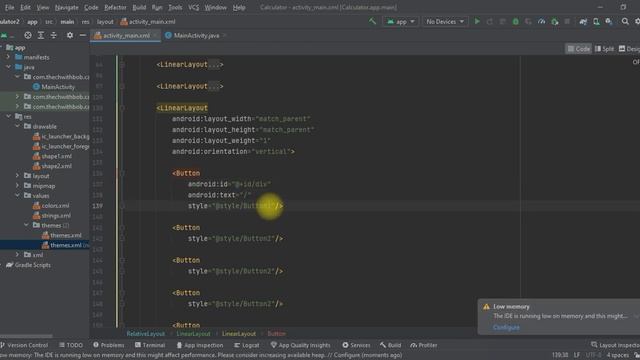This screenshot has width=640, height=360.
Task: Expand the xml folder in tree
Action: pyautogui.click(x=18, y=255)
